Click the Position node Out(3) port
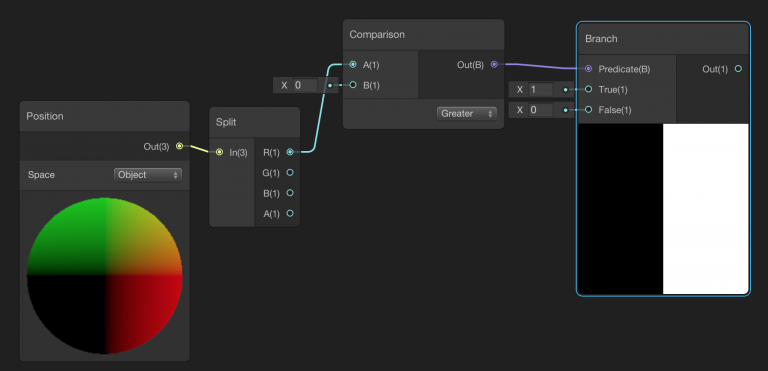This screenshot has width=768, height=371. pyautogui.click(x=179, y=146)
